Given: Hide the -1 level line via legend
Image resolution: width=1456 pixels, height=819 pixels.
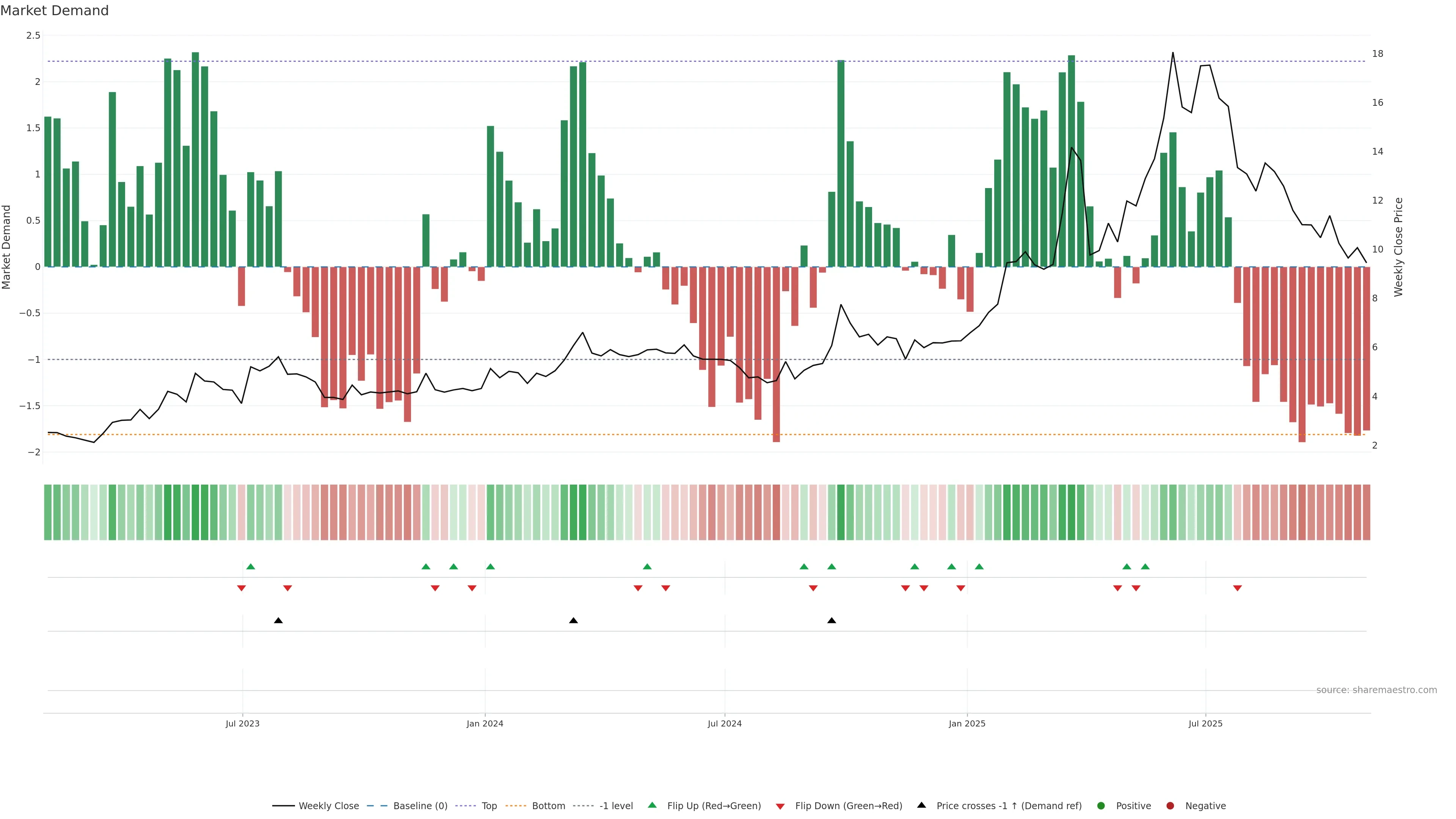Looking at the screenshot, I should coord(615,805).
